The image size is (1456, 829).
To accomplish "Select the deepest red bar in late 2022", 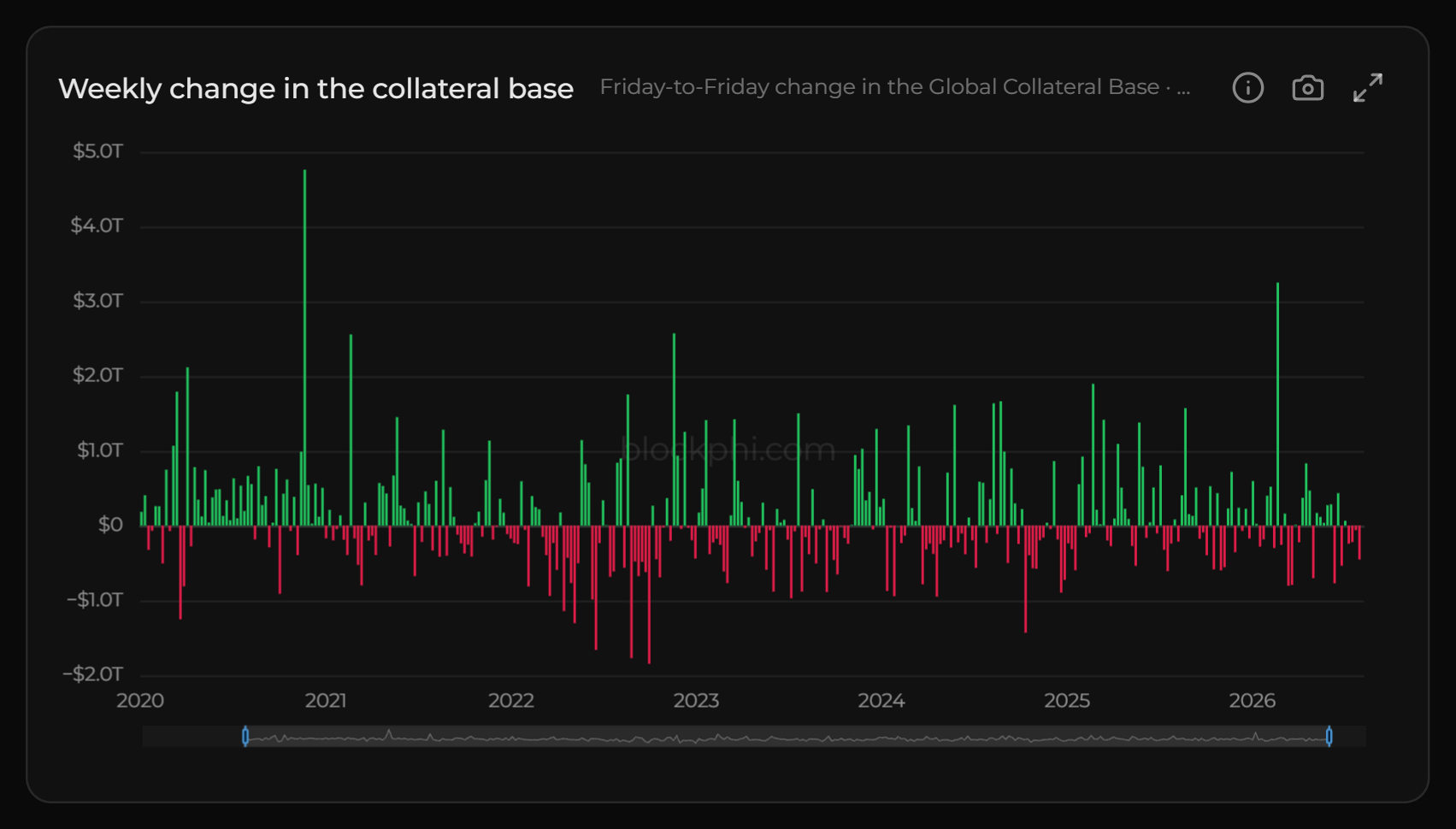I will click(649, 595).
